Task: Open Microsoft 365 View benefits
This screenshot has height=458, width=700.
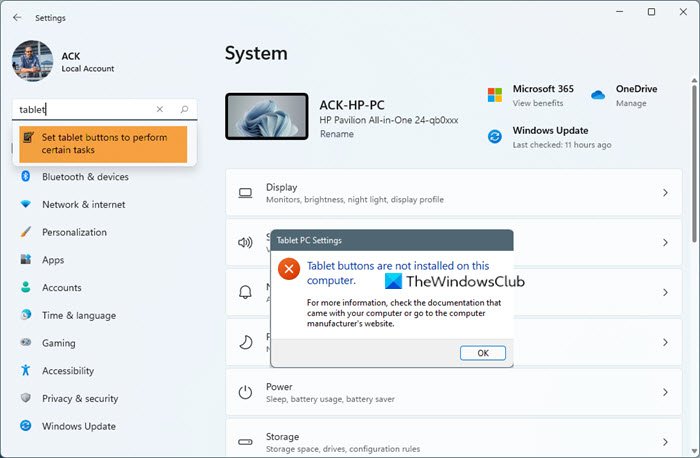Action: [x=538, y=103]
